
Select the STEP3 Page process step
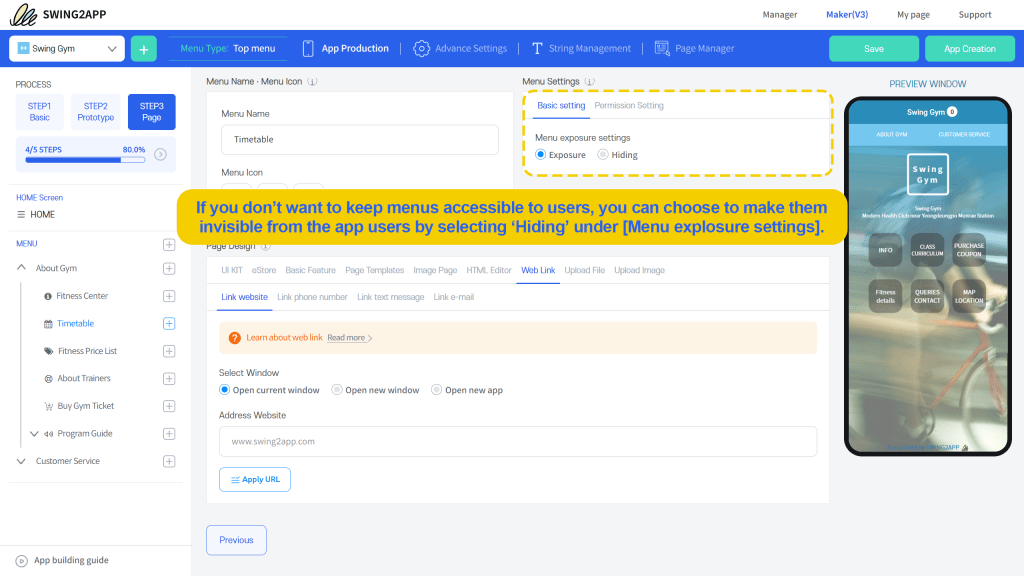pos(152,112)
